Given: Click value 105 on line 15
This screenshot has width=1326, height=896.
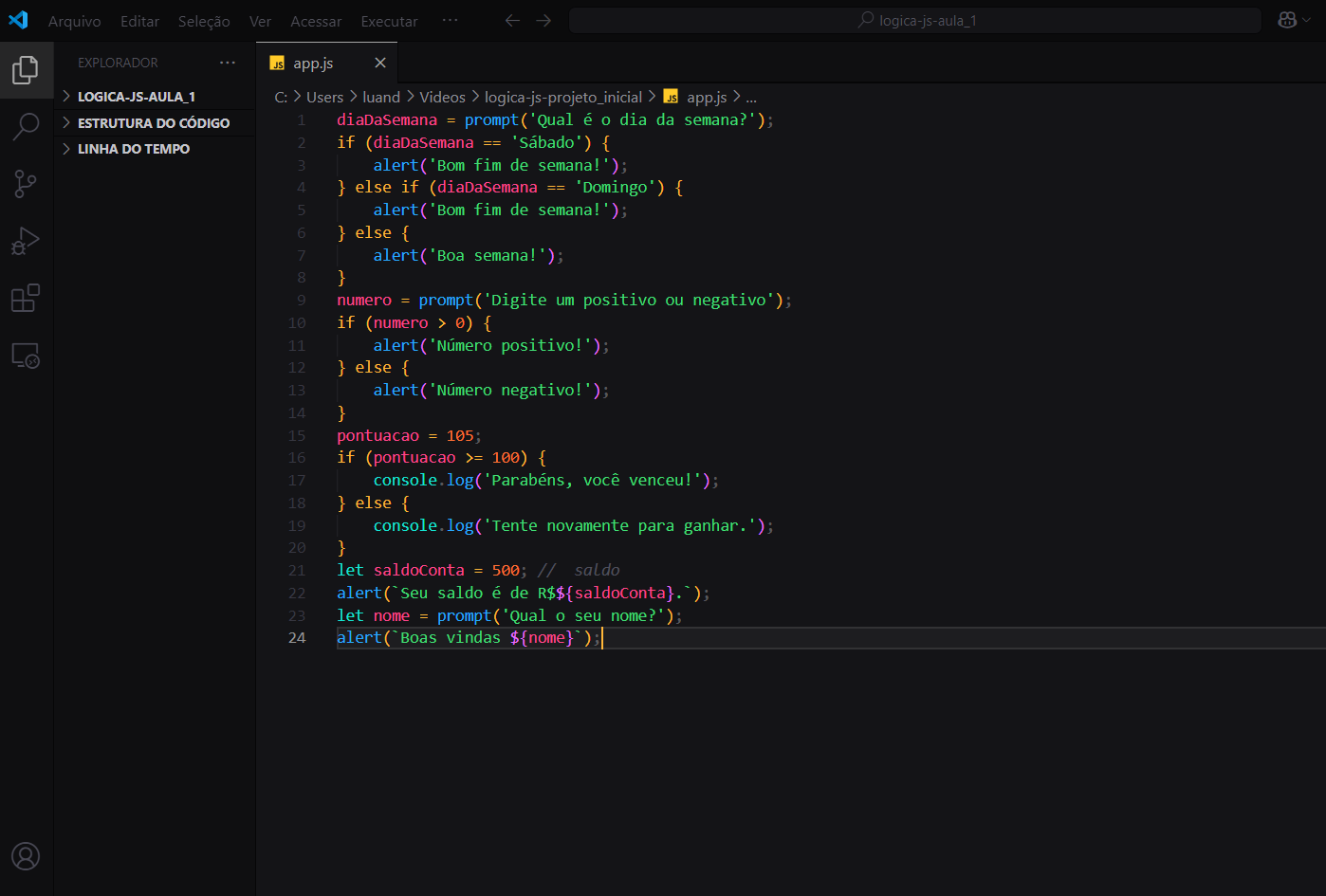Looking at the screenshot, I should pos(460,435).
